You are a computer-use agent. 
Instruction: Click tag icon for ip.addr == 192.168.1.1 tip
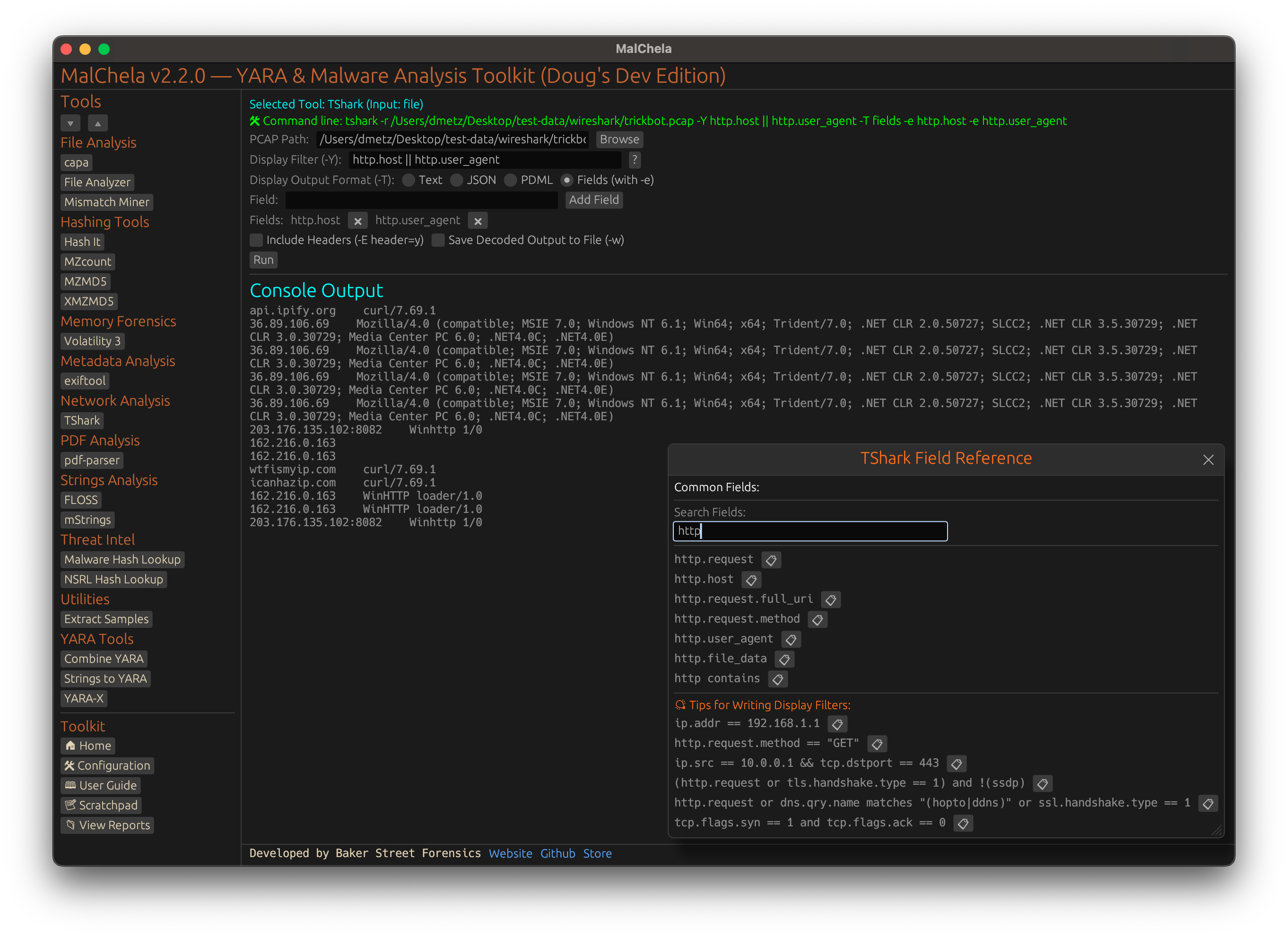pyautogui.click(x=837, y=724)
